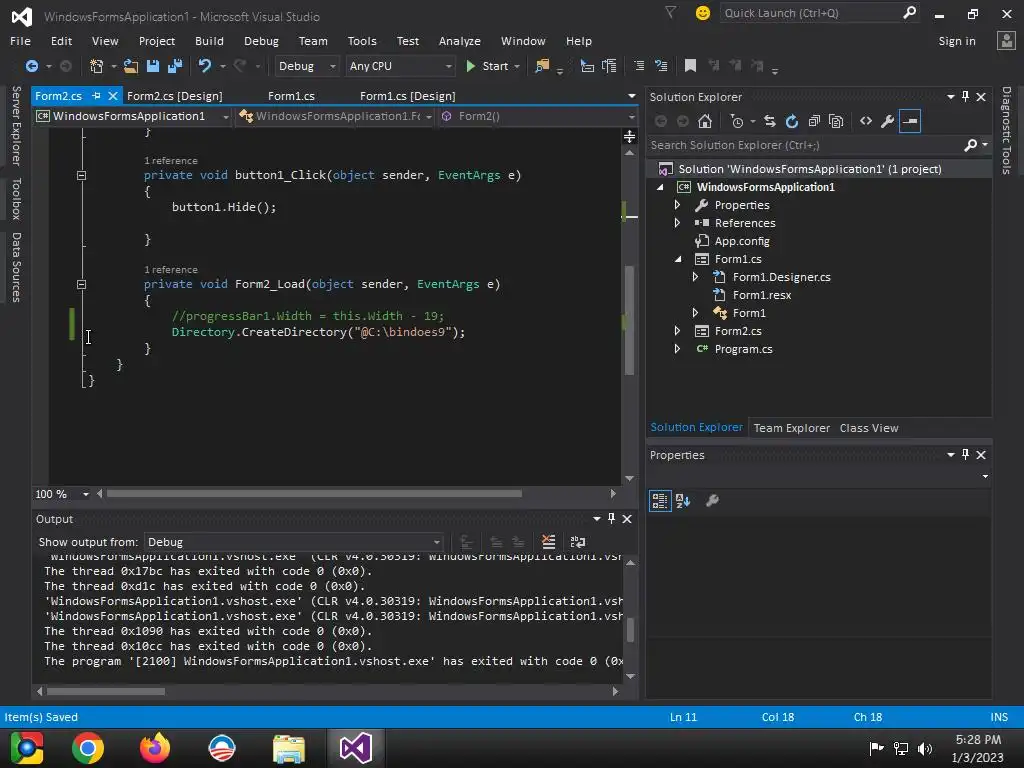Image resolution: width=1024 pixels, height=768 pixels.
Task: Click the Property Pages wrench icon
Action: [x=712, y=501]
